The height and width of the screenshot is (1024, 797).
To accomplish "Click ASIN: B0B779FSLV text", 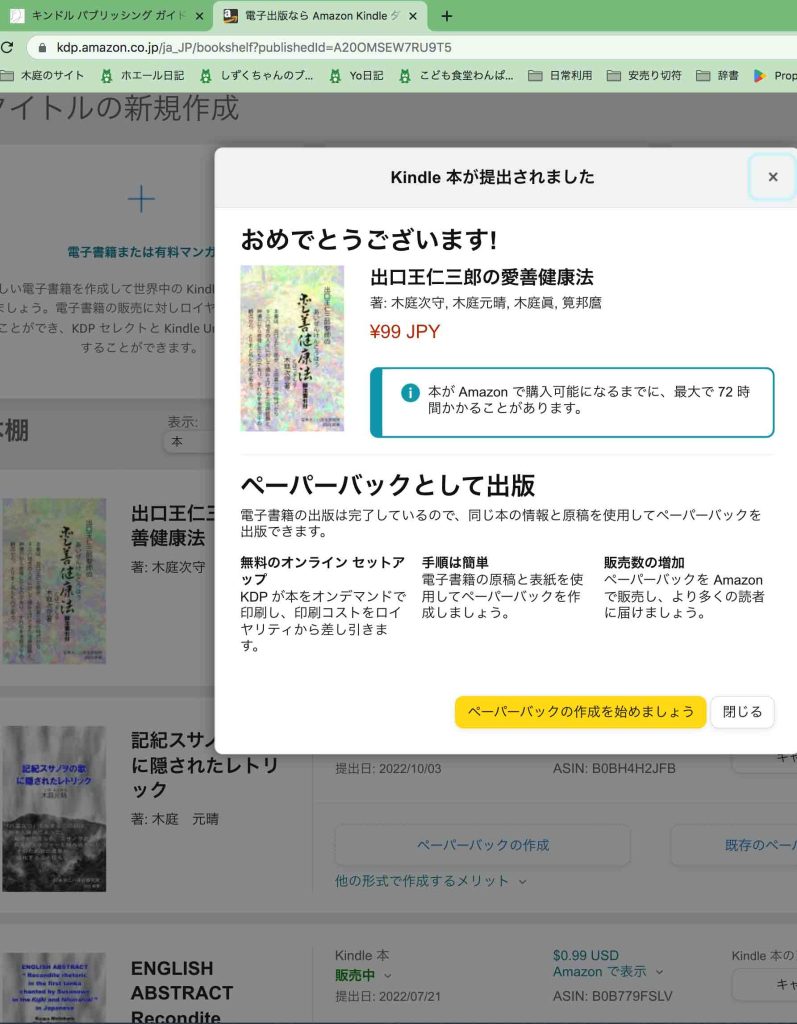I will (613, 997).
